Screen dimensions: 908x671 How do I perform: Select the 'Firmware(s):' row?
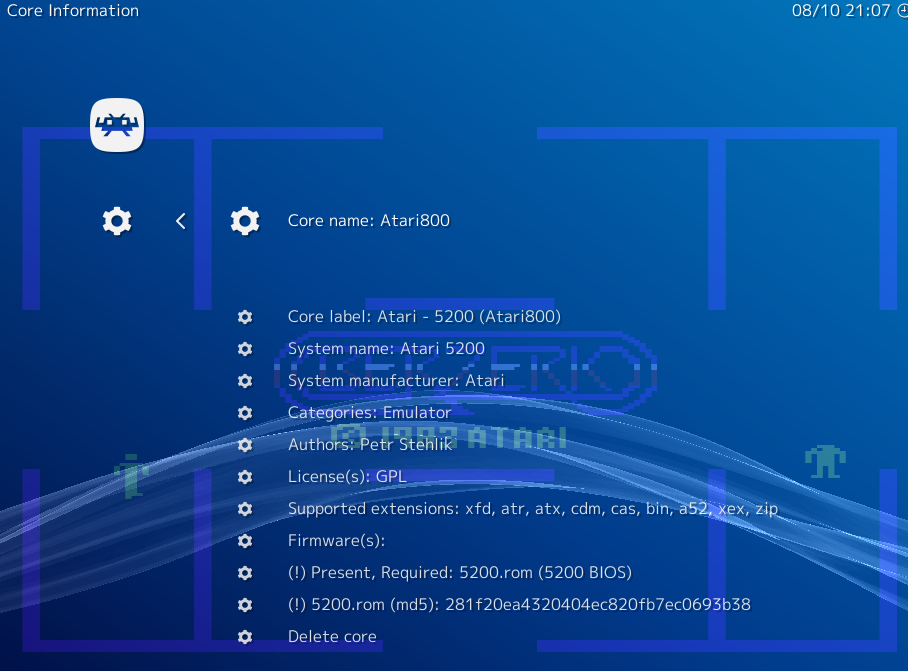tap(336, 541)
